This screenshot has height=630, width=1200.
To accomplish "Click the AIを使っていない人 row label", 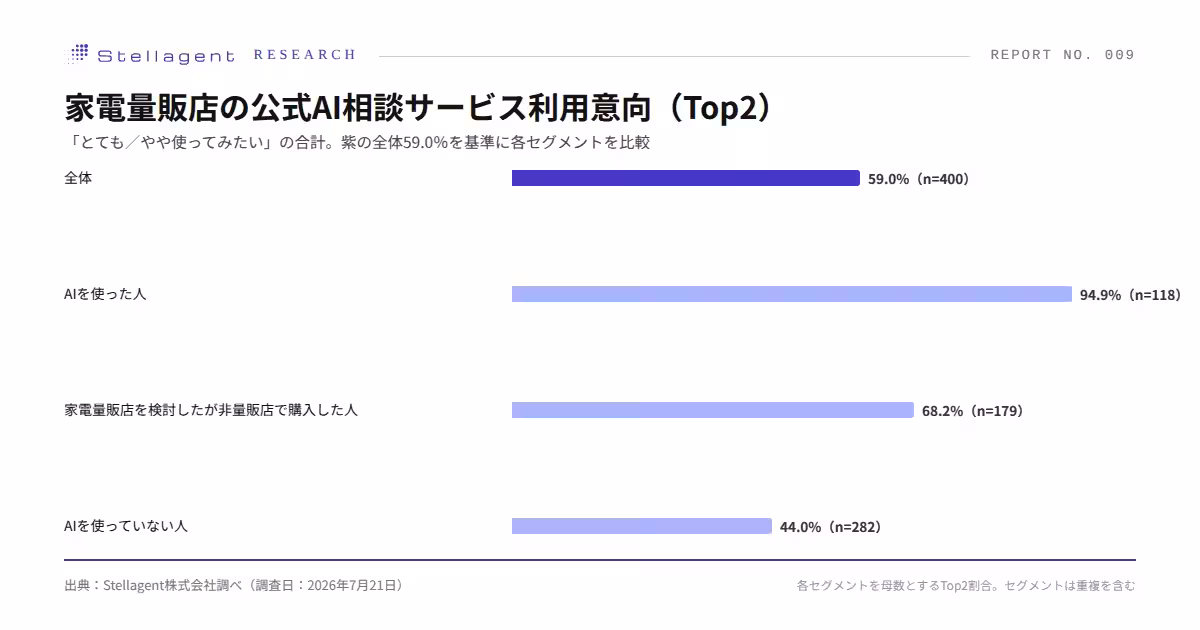I will pos(126,526).
